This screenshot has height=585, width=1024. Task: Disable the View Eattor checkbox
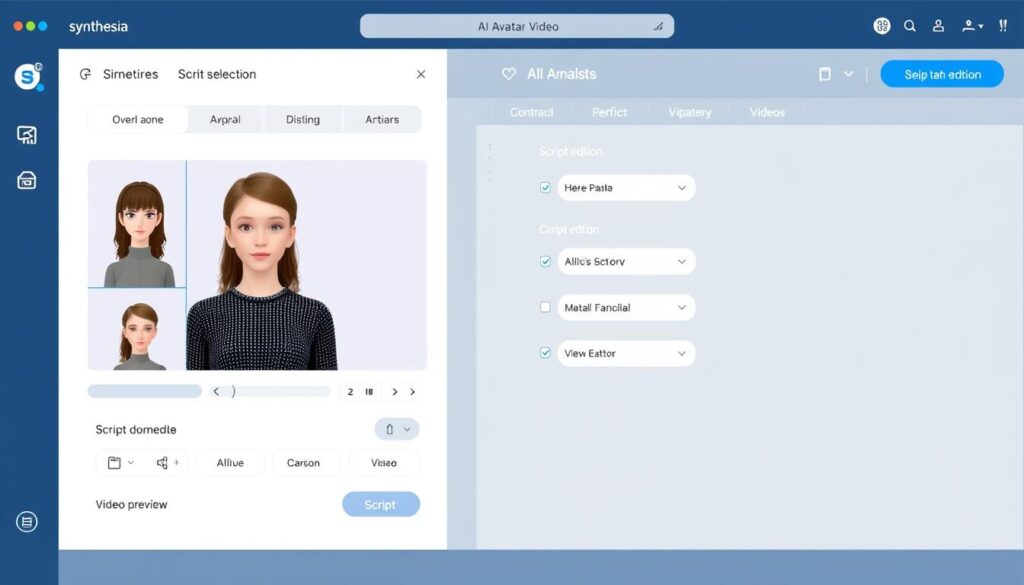pyautogui.click(x=545, y=353)
